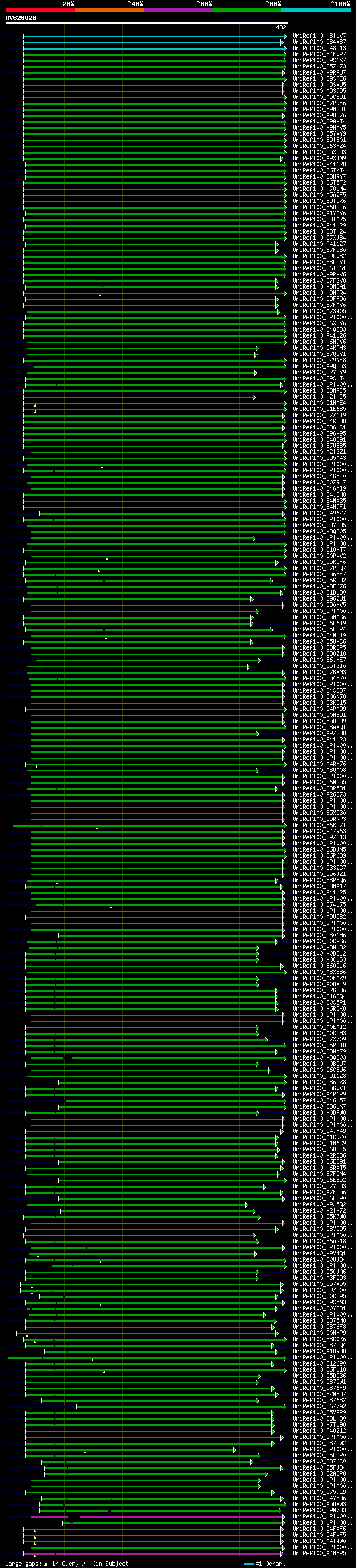
Task: Click hit label UniRef100_B8MA17
Action: 319,886
